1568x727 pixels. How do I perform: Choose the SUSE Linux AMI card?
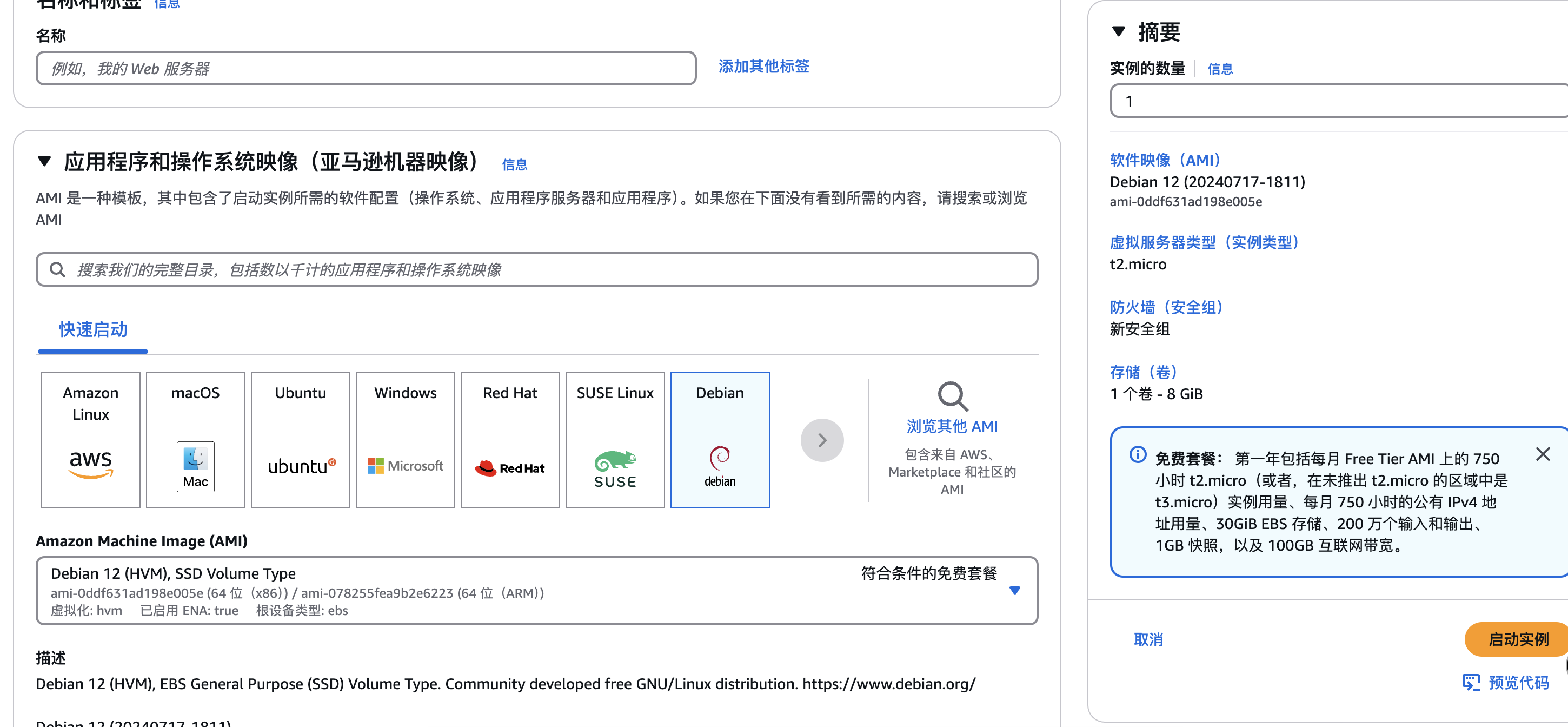tap(615, 440)
